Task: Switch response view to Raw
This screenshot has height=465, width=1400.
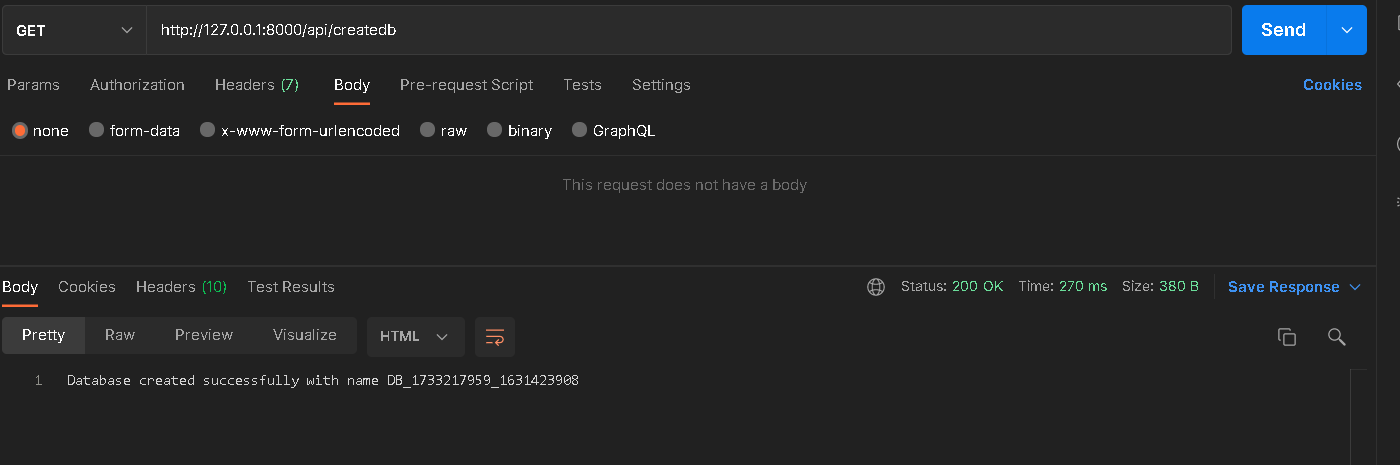Action: point(120,335)
